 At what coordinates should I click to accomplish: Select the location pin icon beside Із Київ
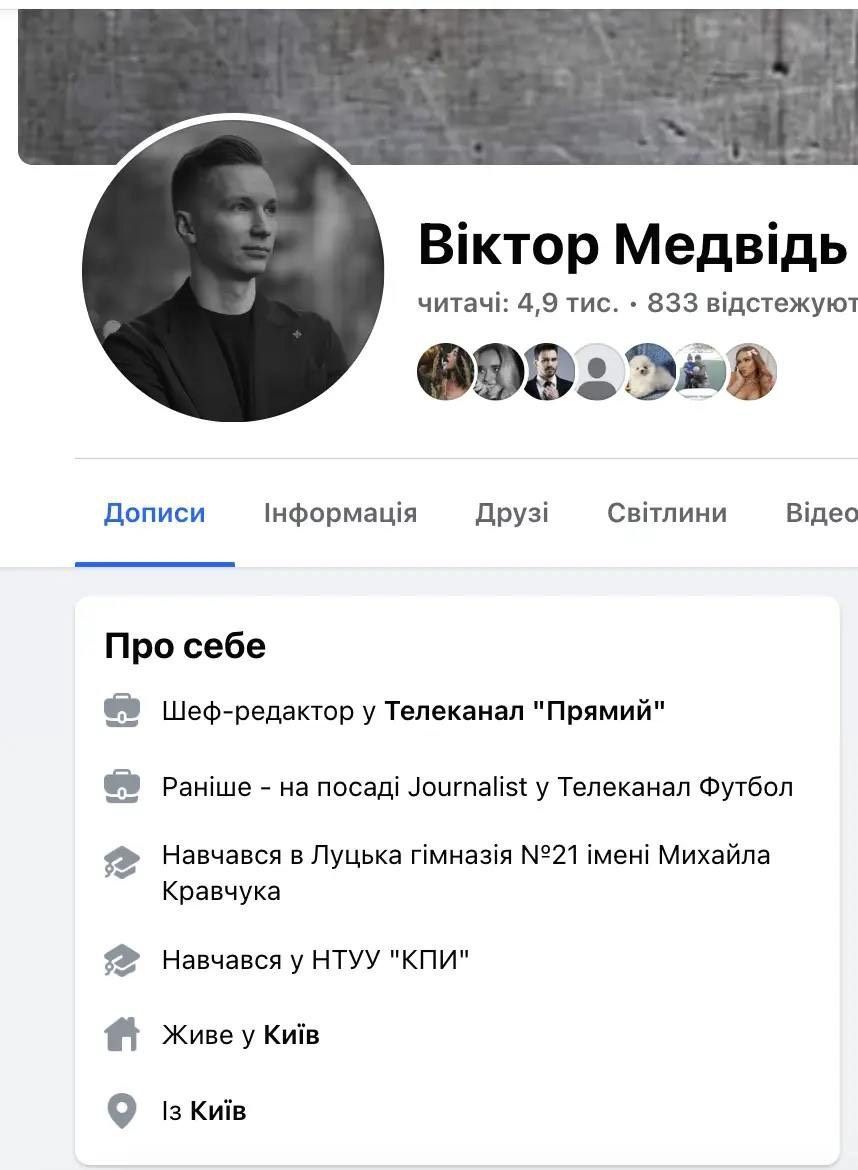(122, 1110)
